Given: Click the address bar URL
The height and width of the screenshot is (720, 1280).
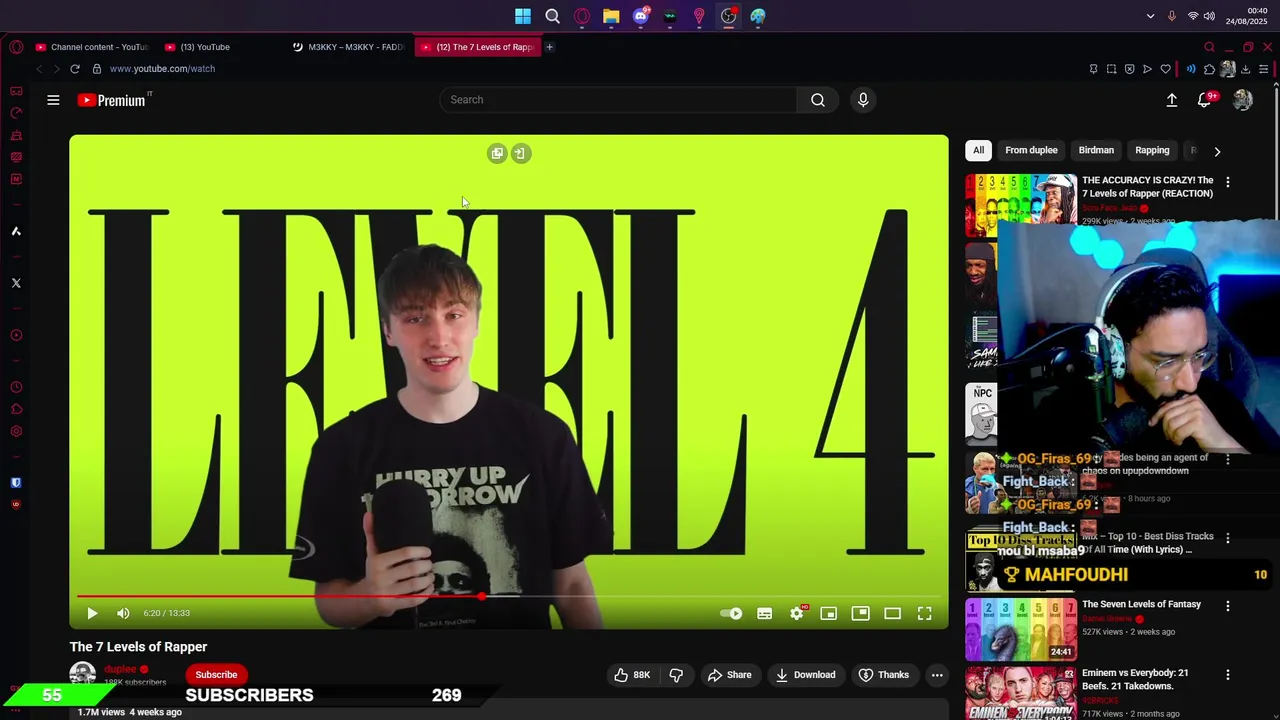Looking at the screenshot, I should click(162, 69).
